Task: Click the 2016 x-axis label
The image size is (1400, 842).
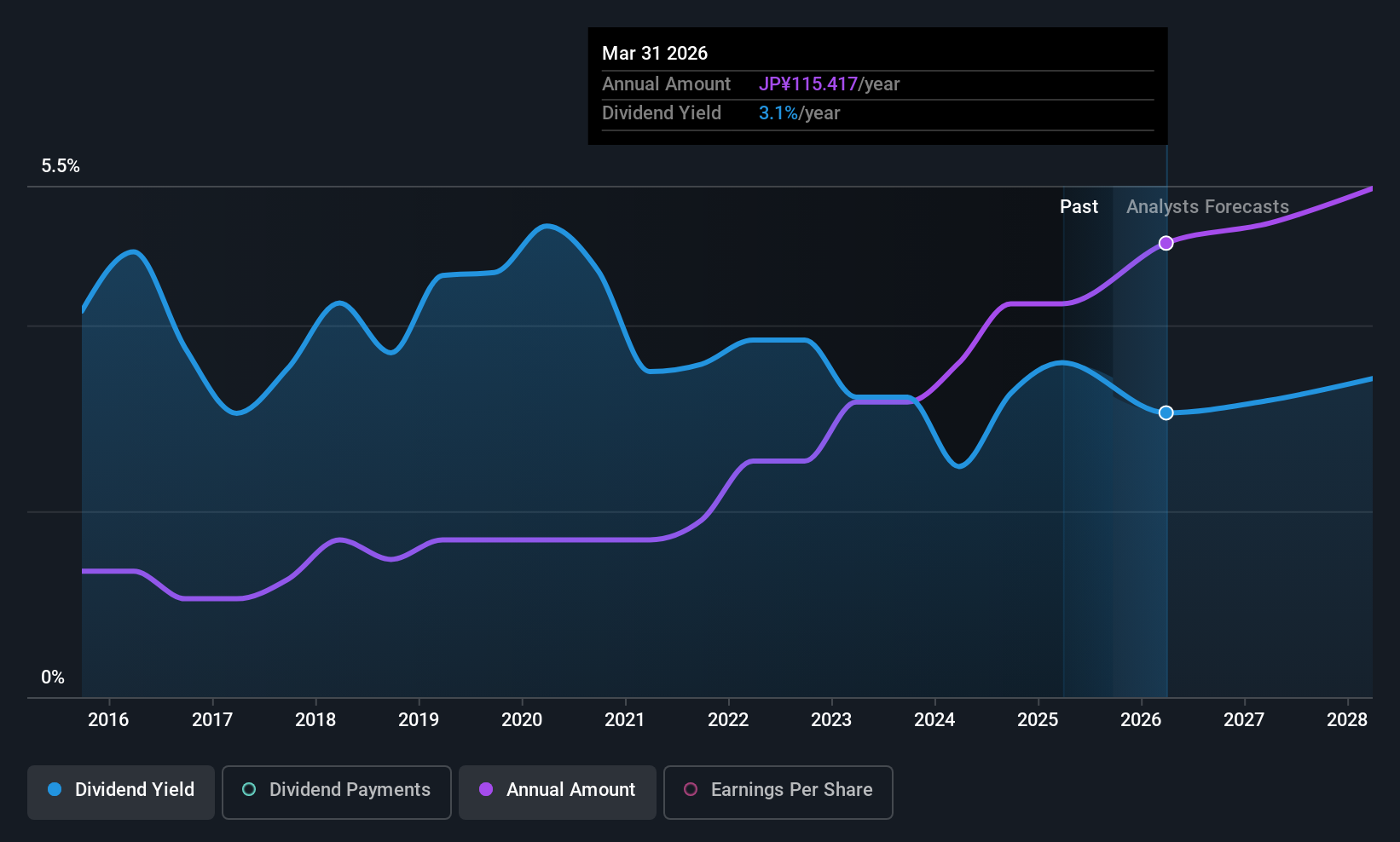Action: [x=108, y=720]
